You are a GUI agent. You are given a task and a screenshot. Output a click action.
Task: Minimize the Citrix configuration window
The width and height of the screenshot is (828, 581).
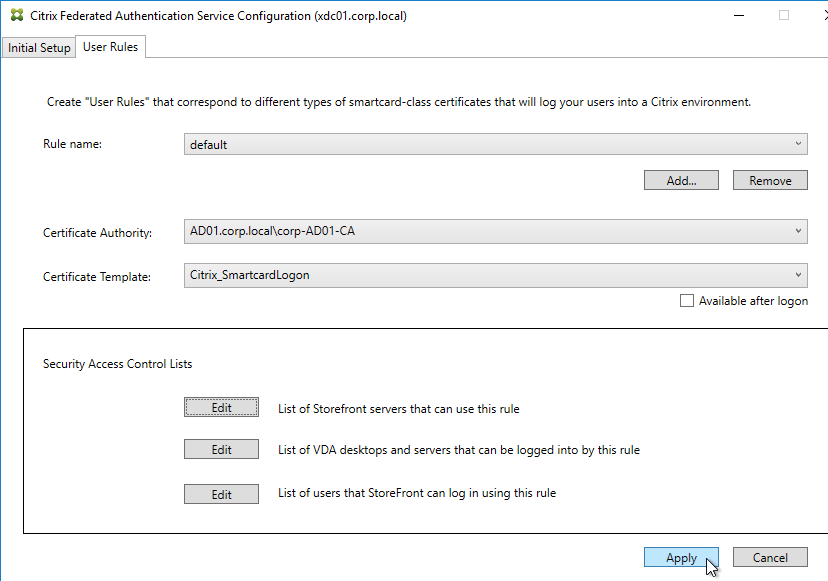739,15
